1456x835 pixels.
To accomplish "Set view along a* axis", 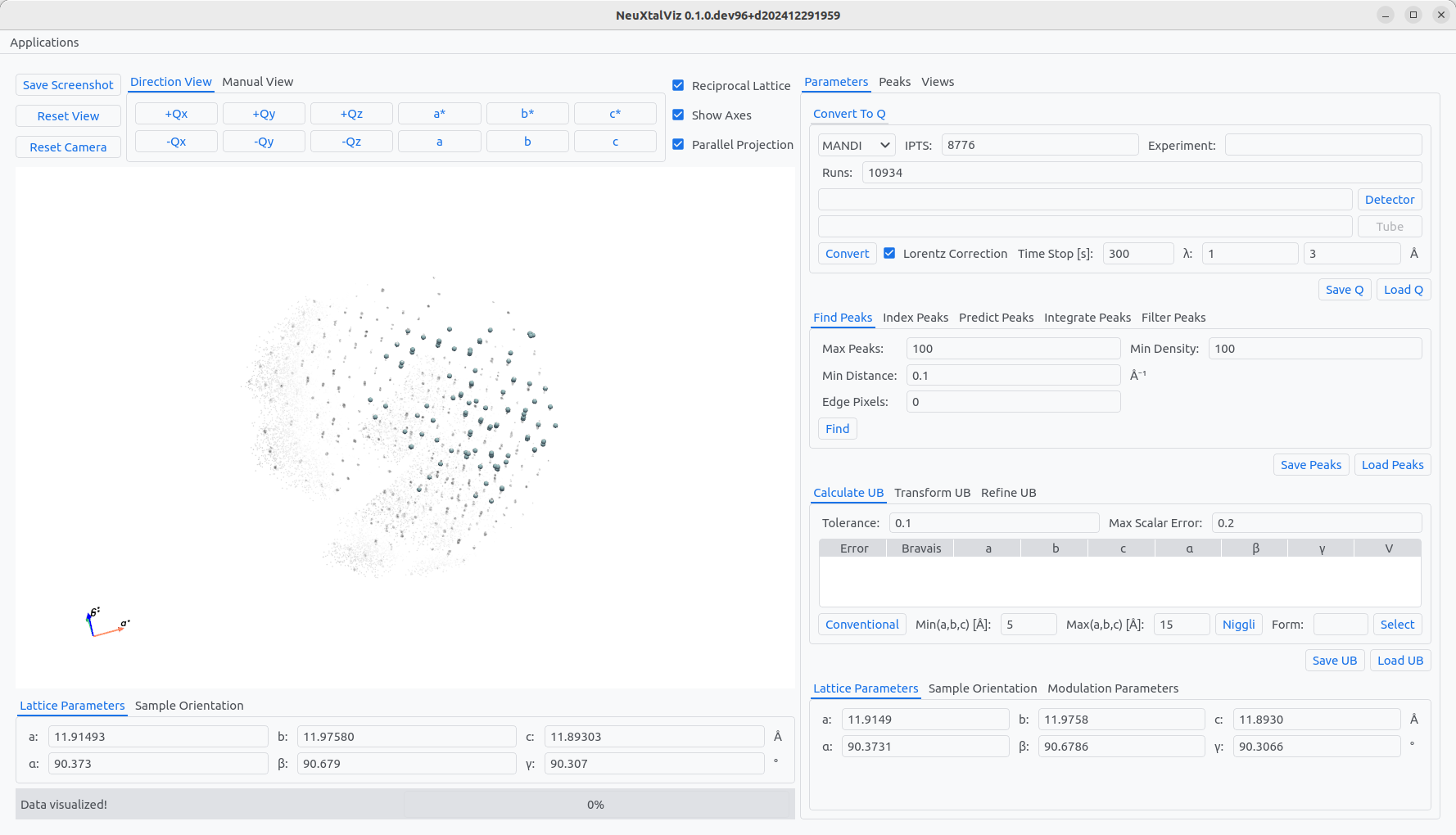I will pyautogui.click(x=439, y=114).
